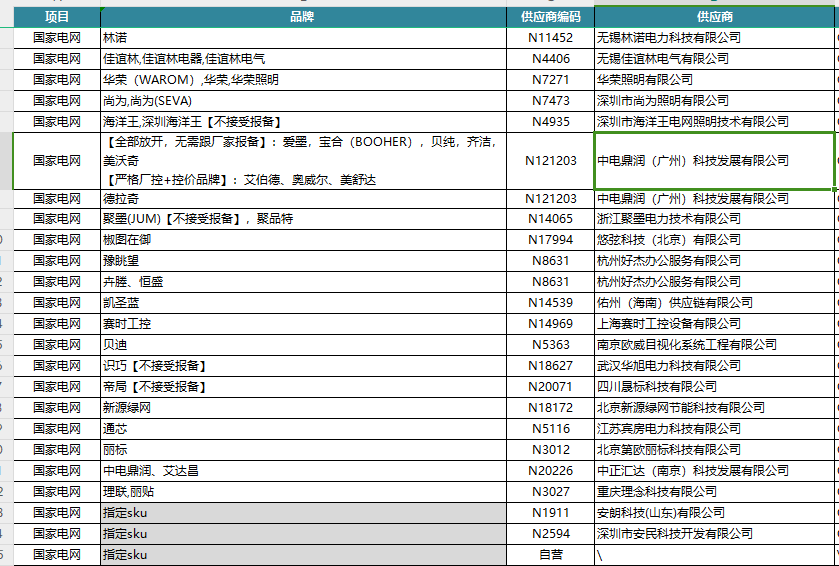Click supplier code N17994
This screenshot has width=839, height=566.
tap(551, 240)
